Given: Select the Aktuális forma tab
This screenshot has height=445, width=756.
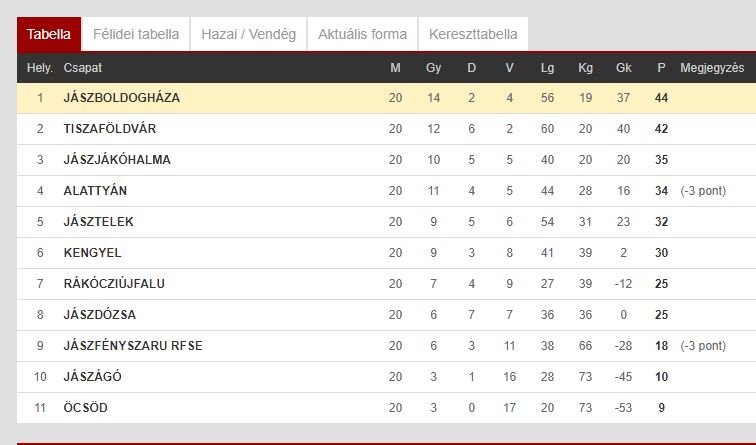Looking at the screenshot, I should (363, 34).
